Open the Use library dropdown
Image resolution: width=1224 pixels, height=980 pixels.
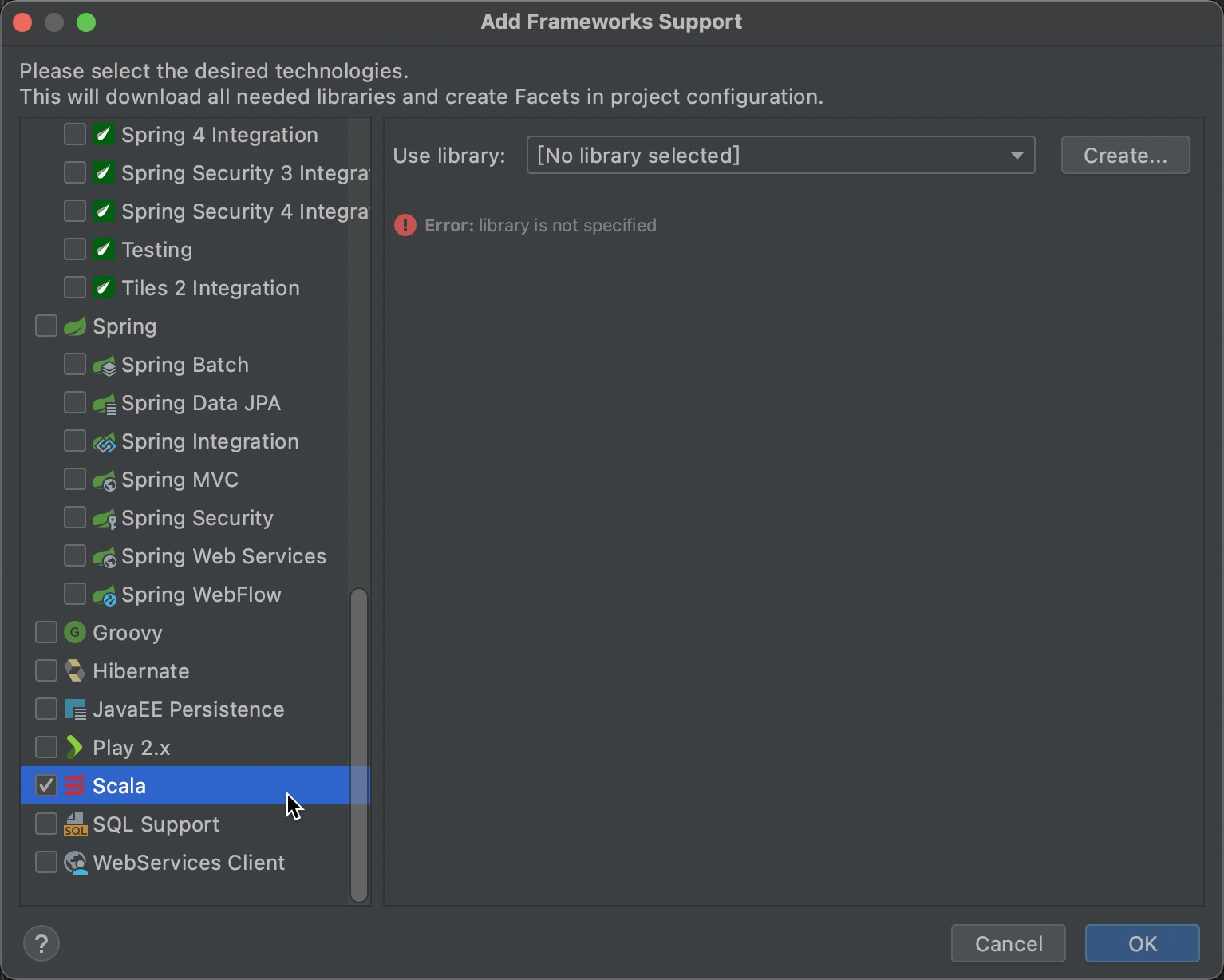click(780, 155)
